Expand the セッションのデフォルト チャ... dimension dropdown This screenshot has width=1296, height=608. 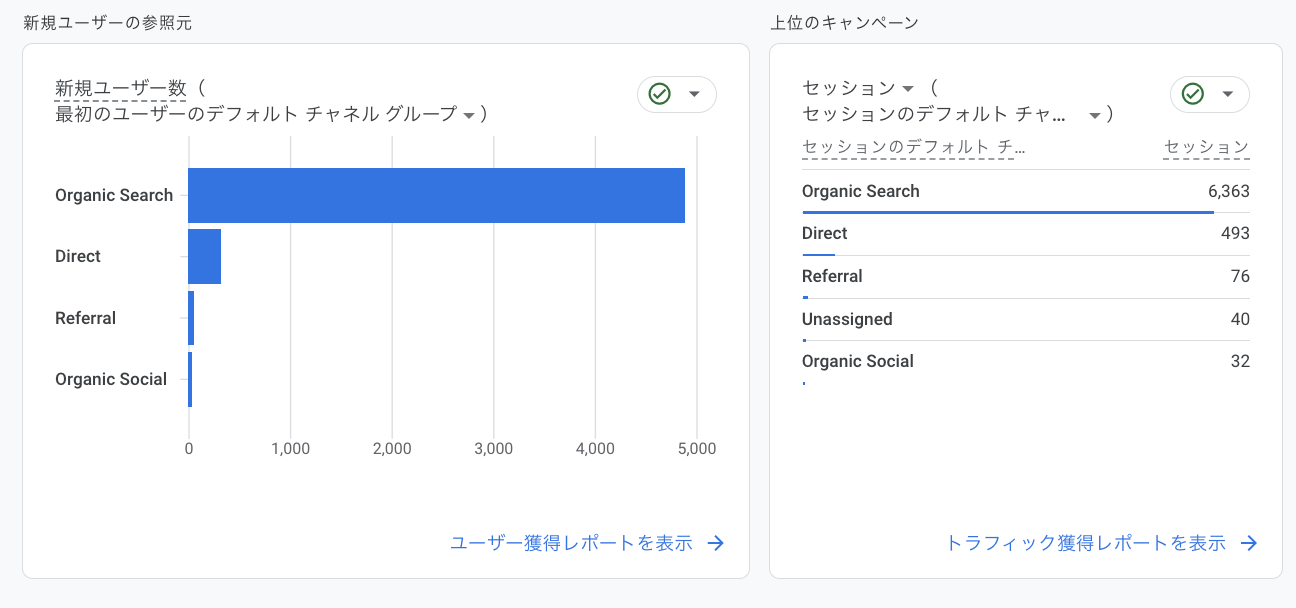tap(1095, 116)
